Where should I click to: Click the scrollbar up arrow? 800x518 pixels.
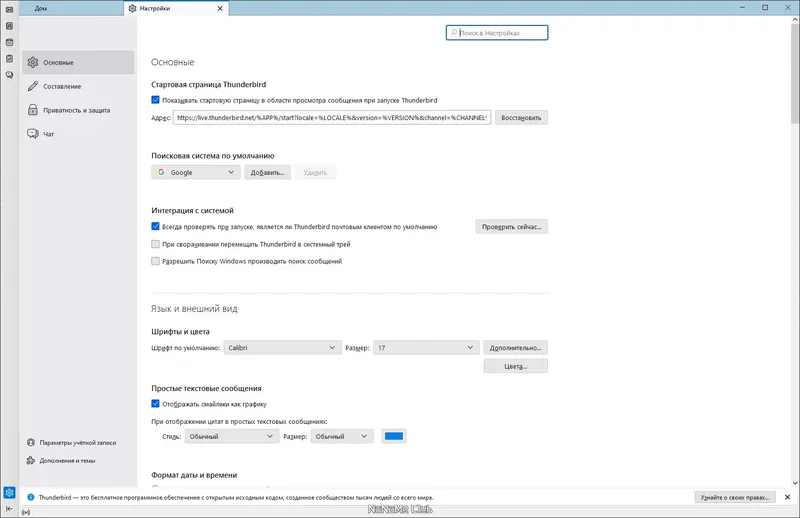795,20
